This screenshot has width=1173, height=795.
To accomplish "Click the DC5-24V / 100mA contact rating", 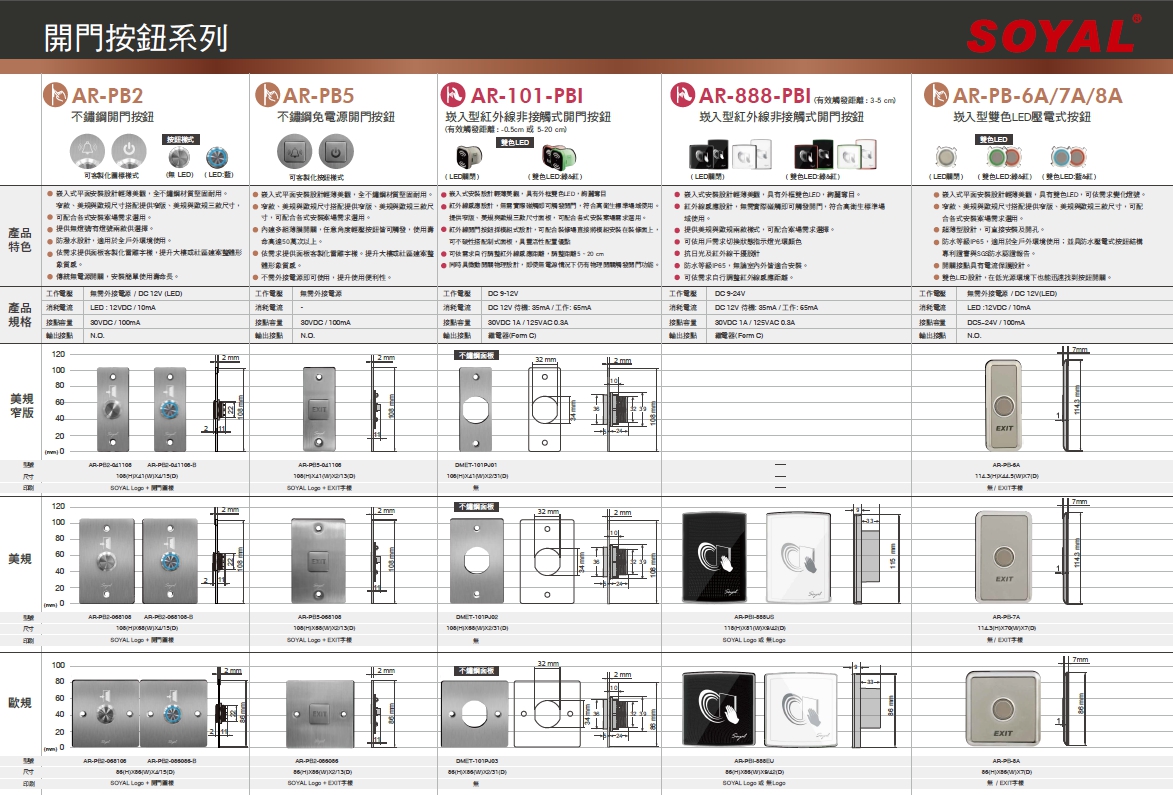I will pos(996,322).
